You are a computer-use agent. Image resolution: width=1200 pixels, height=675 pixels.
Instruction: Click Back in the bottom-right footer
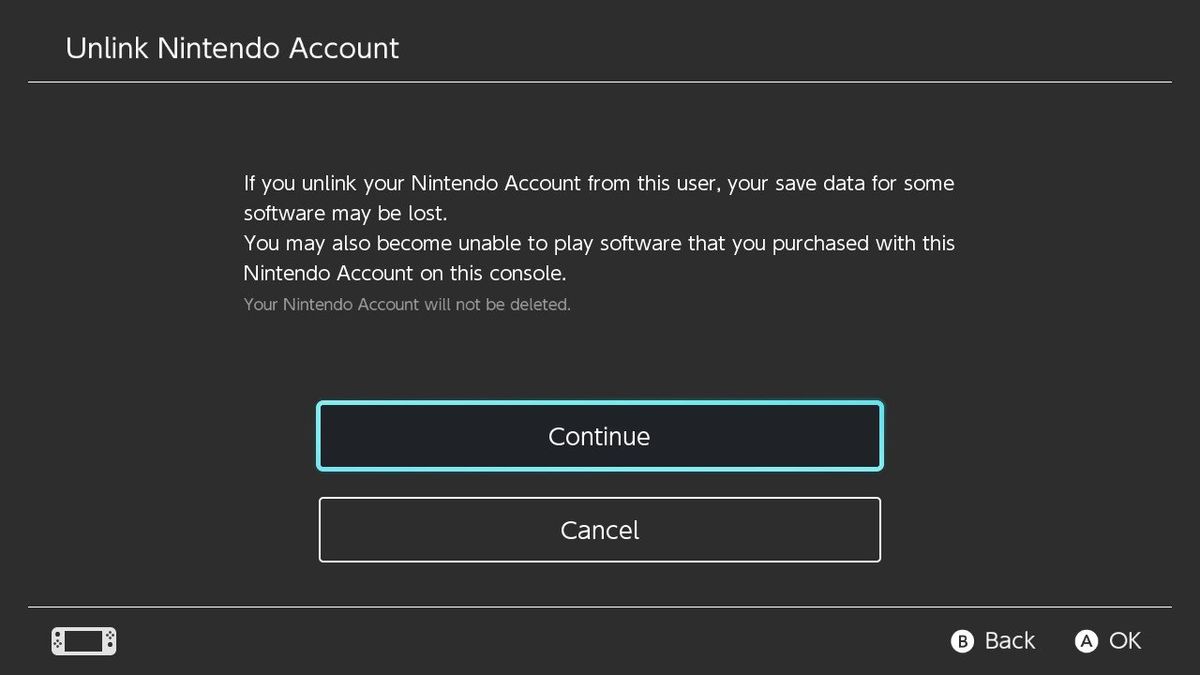point(1008,641)
